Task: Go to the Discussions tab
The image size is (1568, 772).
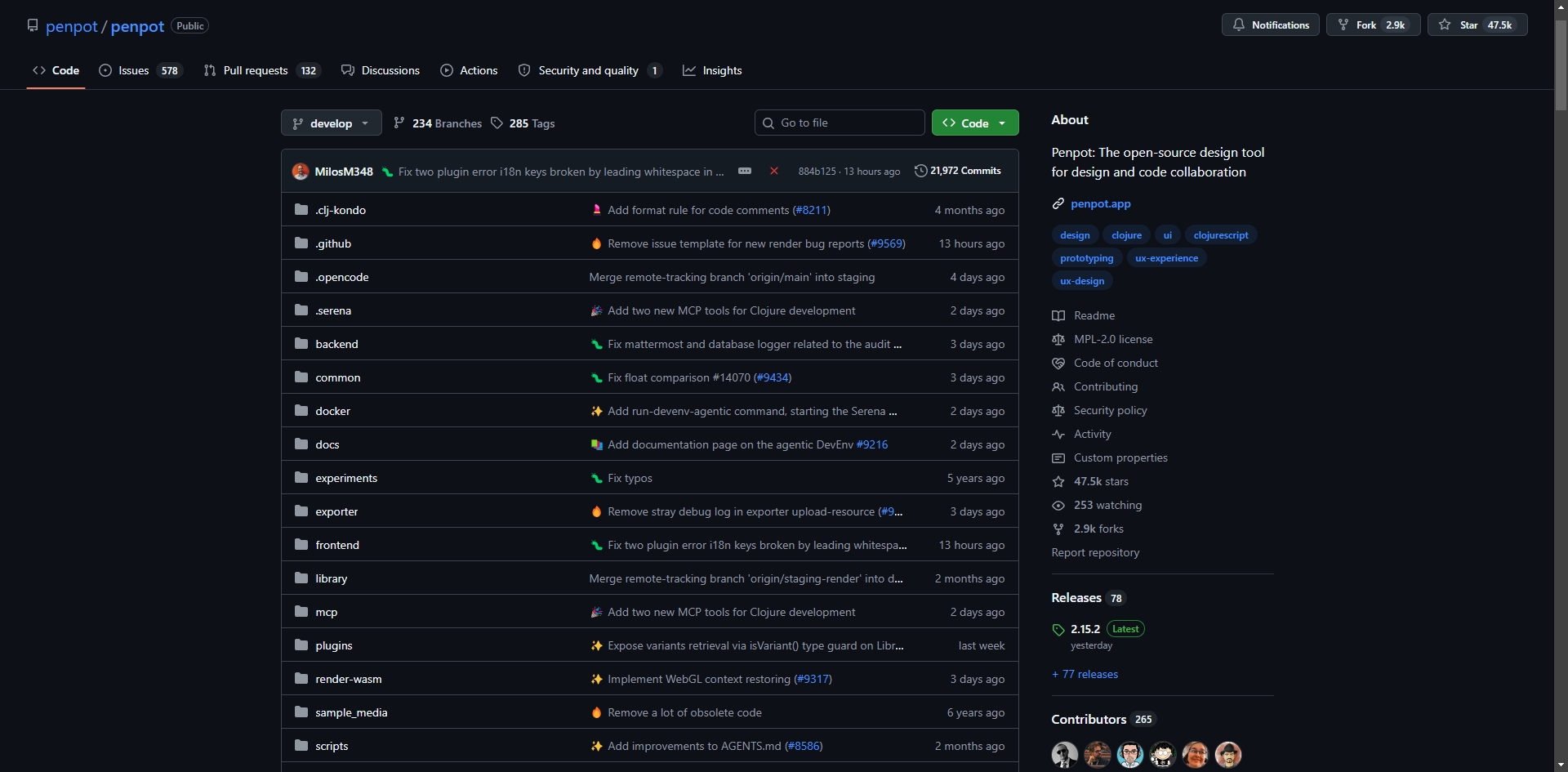Action: (x=381, y=70)
